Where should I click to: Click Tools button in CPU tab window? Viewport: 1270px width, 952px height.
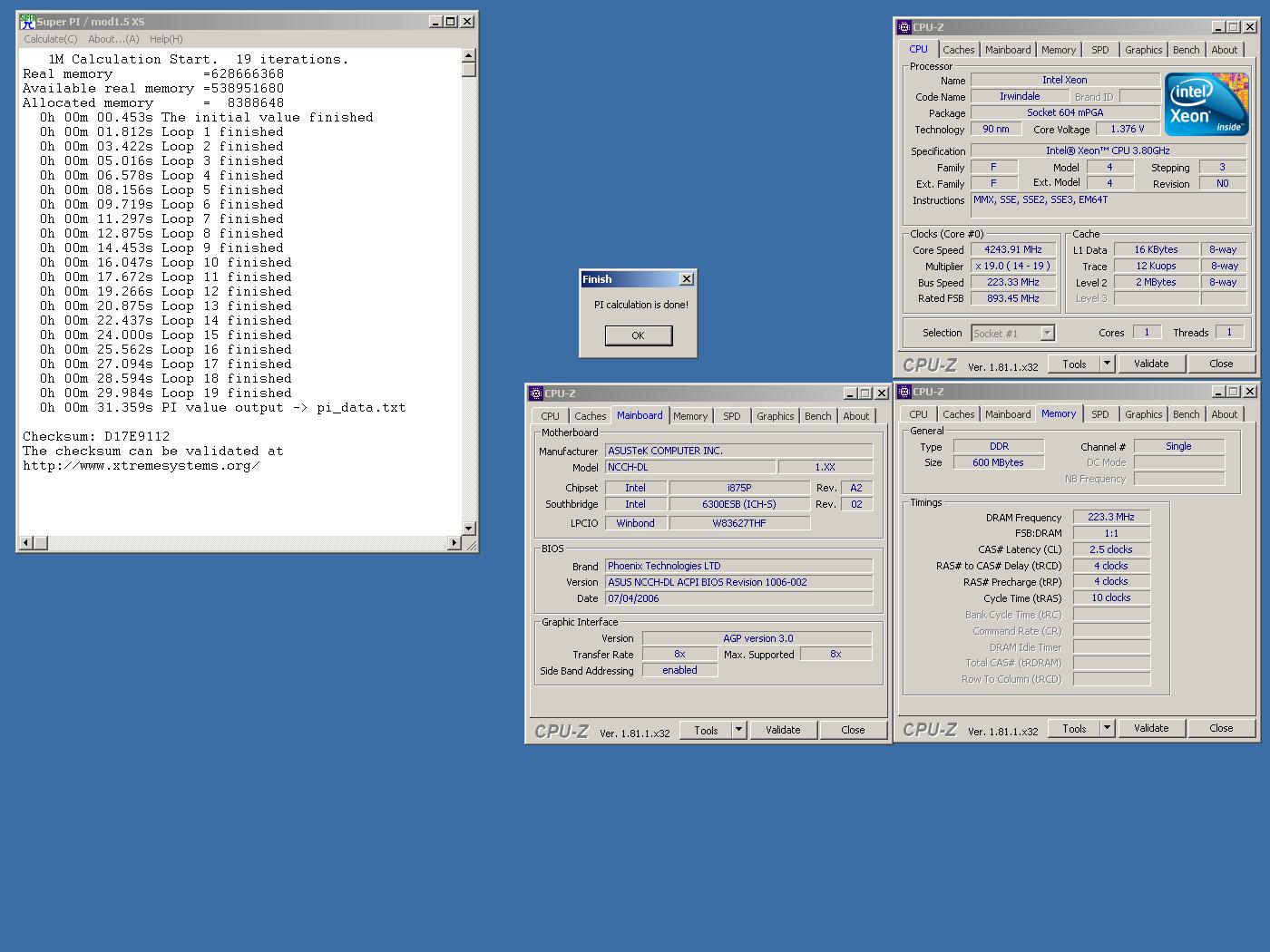1074,364
